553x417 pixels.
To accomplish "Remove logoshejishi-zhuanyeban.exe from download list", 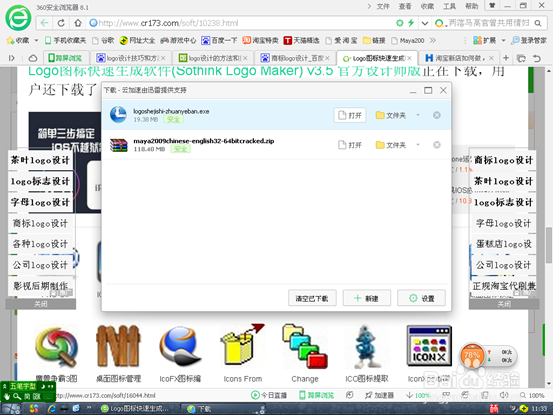I will 437,115.
